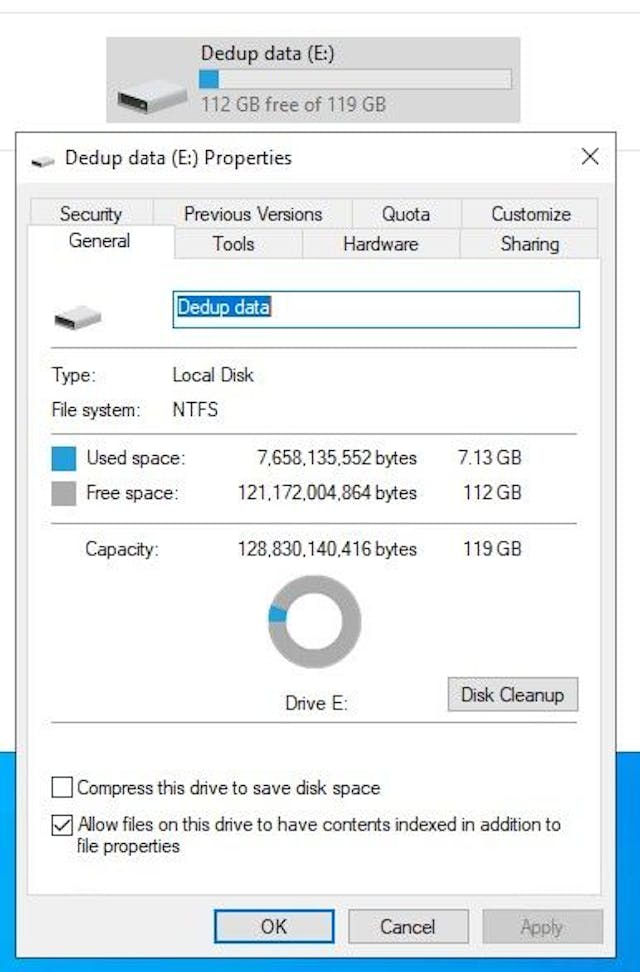Enable Compress this drive to save disk space
Image resolution: width=640 pixels, height=972 pixels.
(63, 788)
